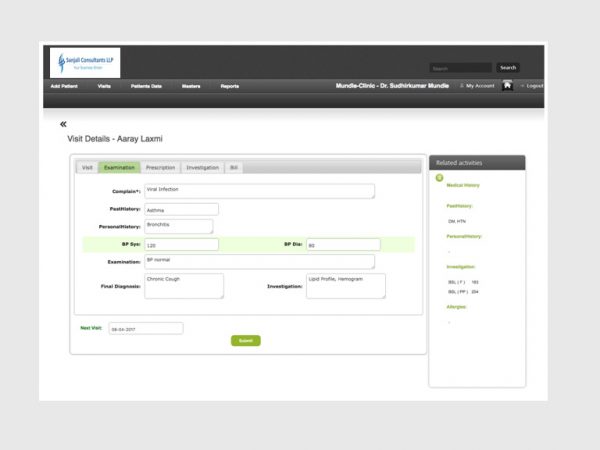The image size is (600, 450).
Task: Log out using the Logout link
Action: (x=532, y=86)
